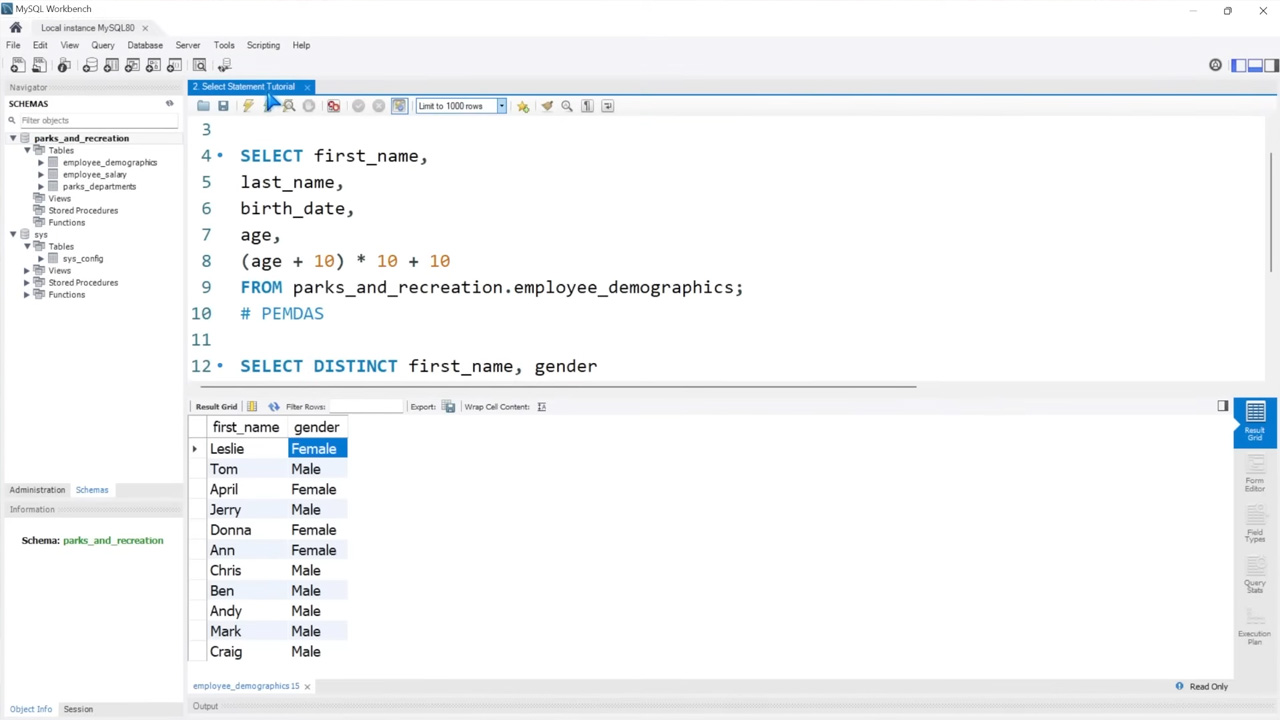Image resolution: width=1280 pixels, height=720 pixels.
Task: Open the server inspector icon in toolbar
Action: click(x=64, y=66)
